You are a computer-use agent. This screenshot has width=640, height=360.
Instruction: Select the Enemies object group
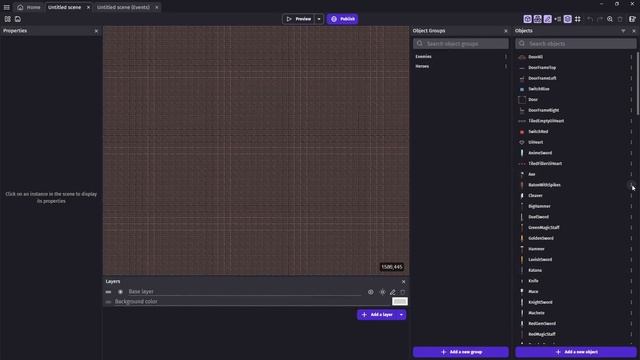423,57
